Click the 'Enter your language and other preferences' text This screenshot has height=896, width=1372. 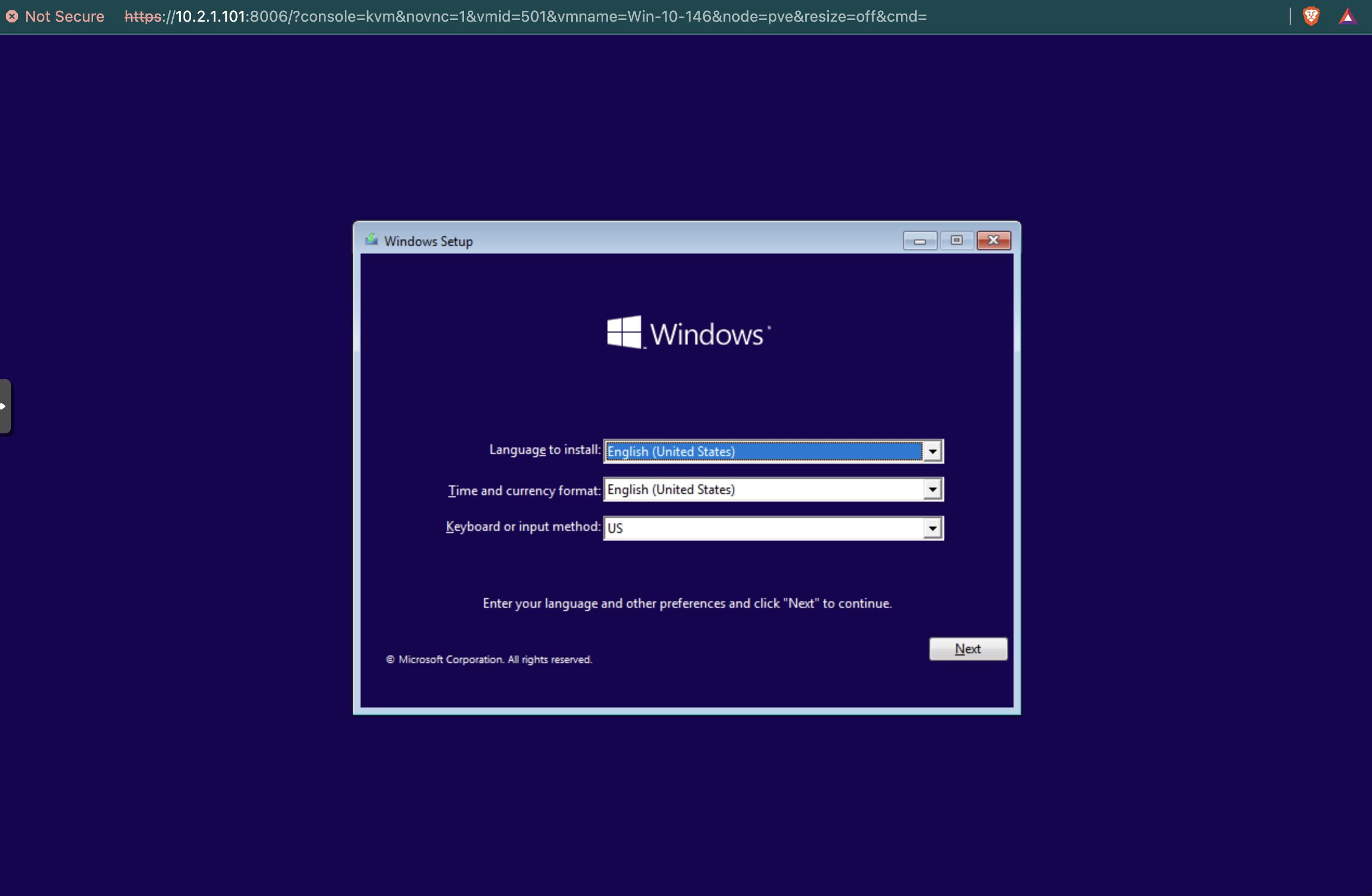[x=687, y=603]
